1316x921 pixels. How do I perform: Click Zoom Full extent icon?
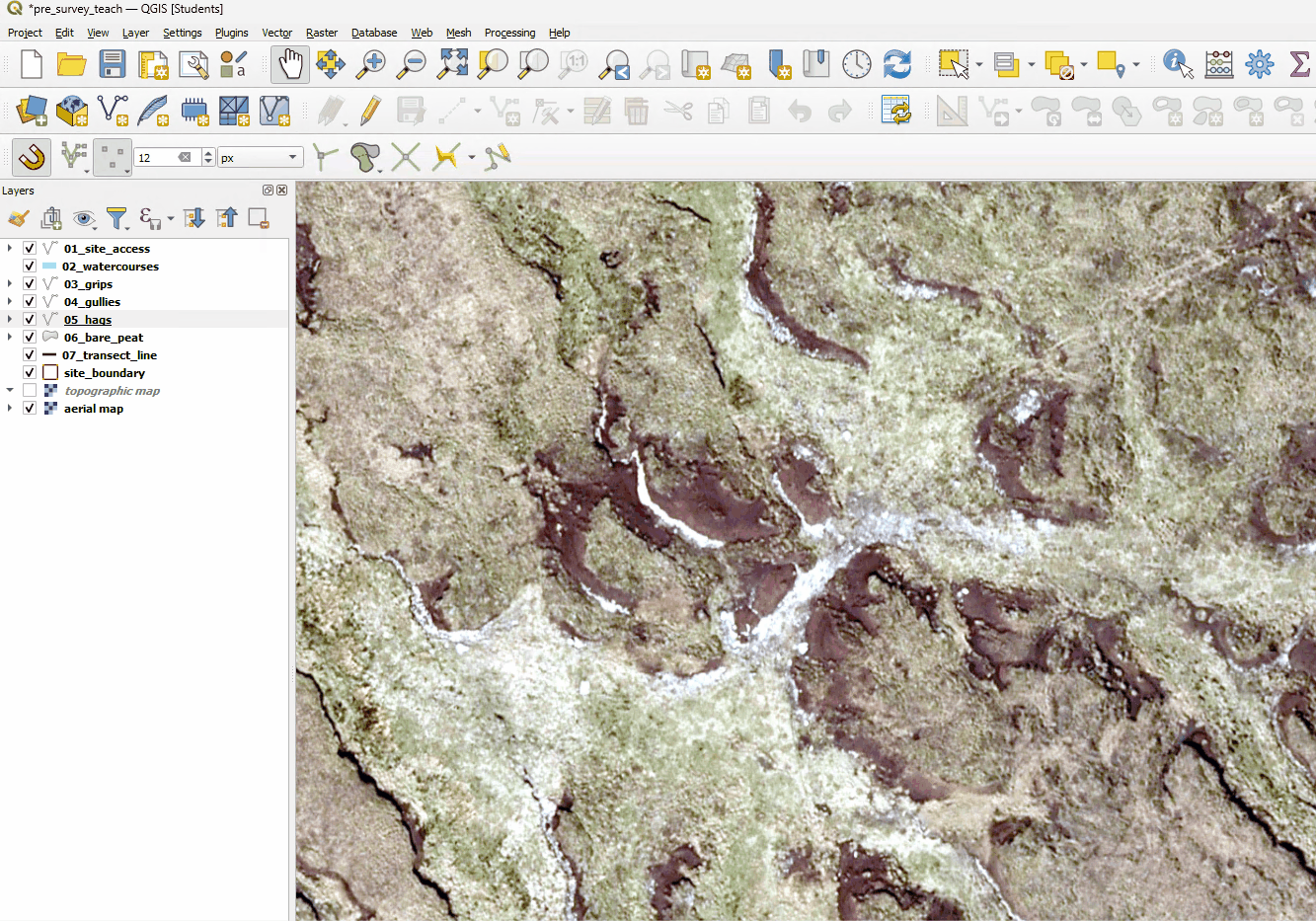point(453,65)
